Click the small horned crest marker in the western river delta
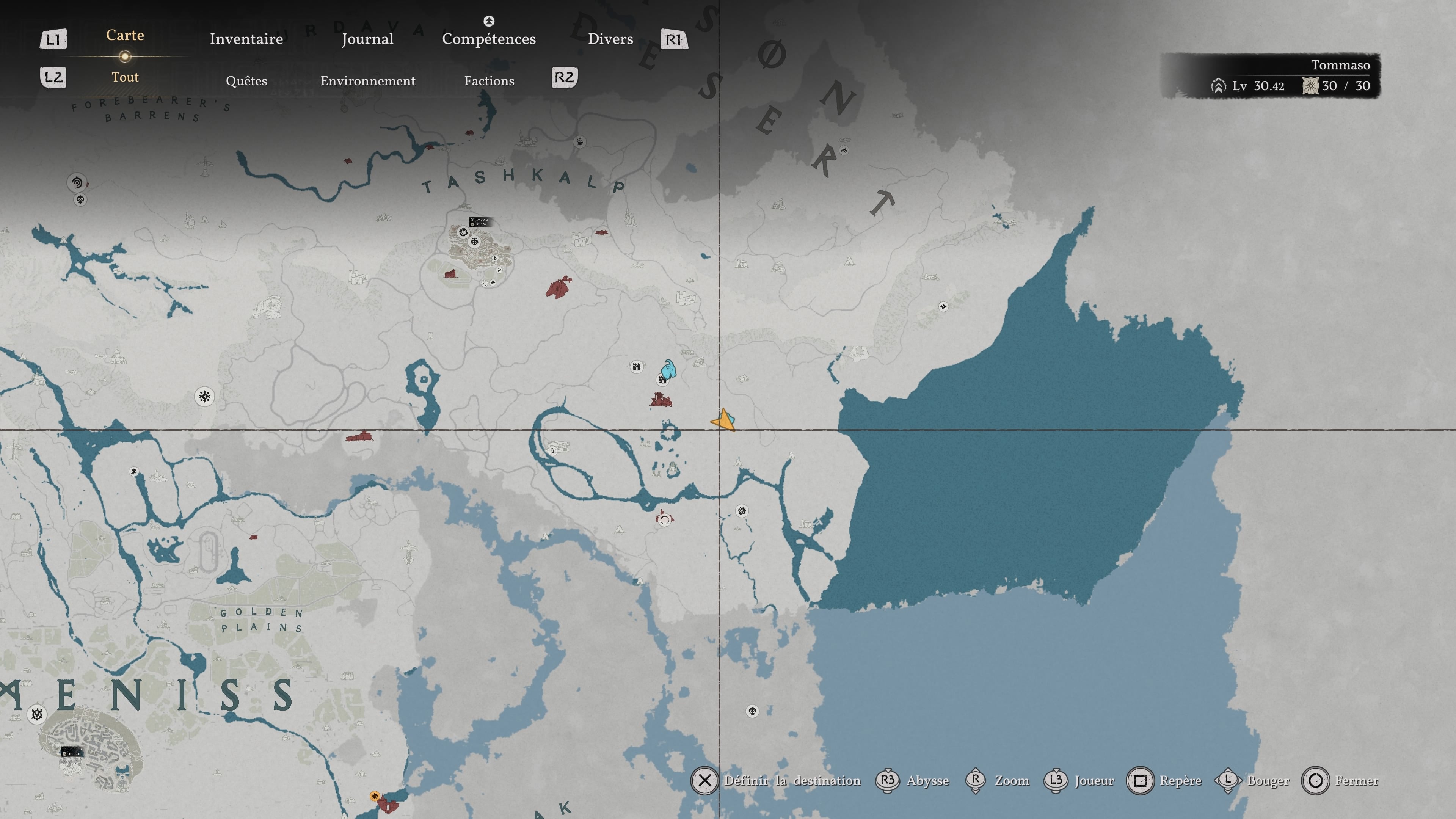The image size is (1456, 819). point(134,471)
